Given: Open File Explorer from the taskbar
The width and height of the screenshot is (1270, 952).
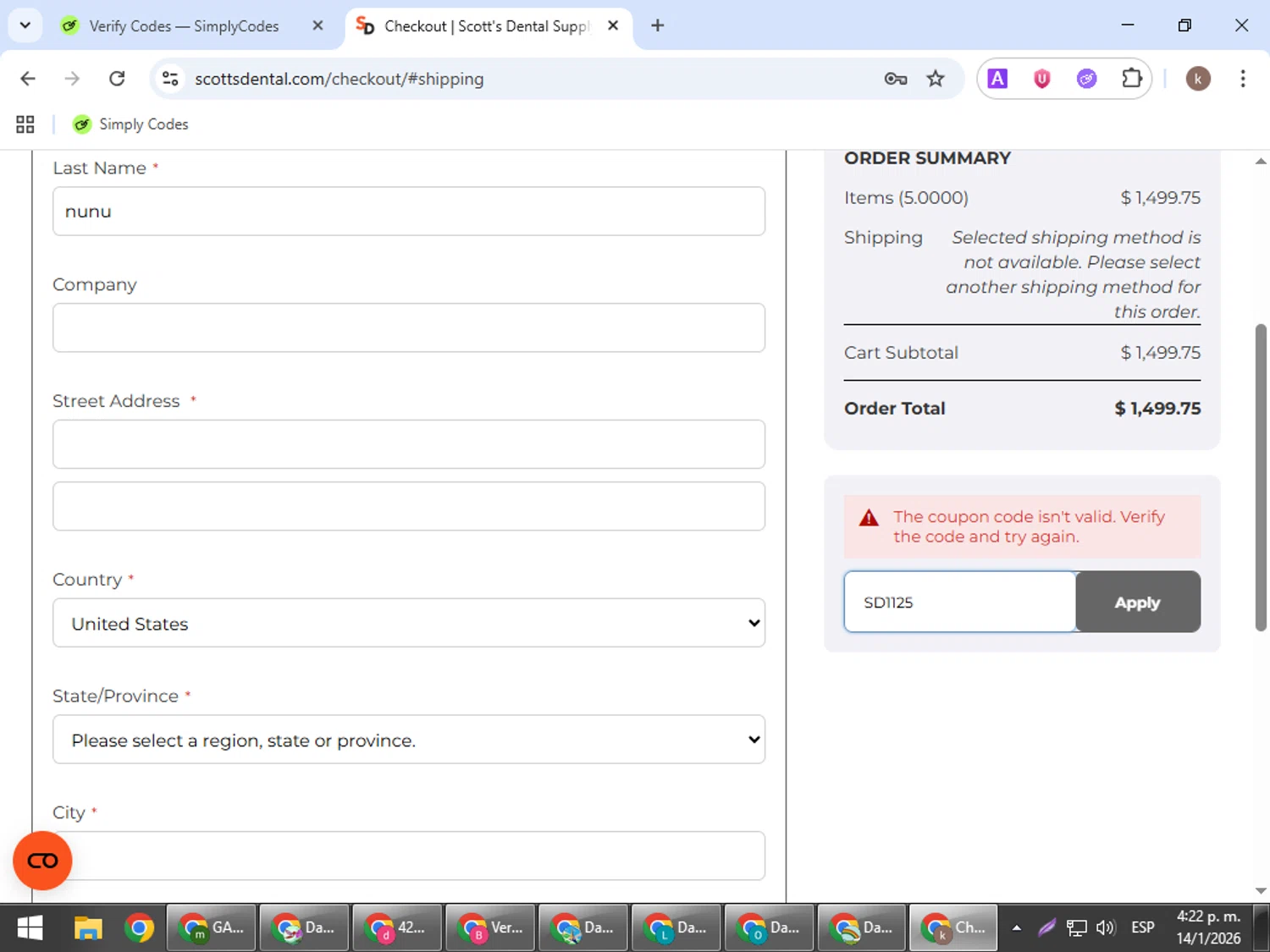Looking at the screenshot, I should click(88, 928).
